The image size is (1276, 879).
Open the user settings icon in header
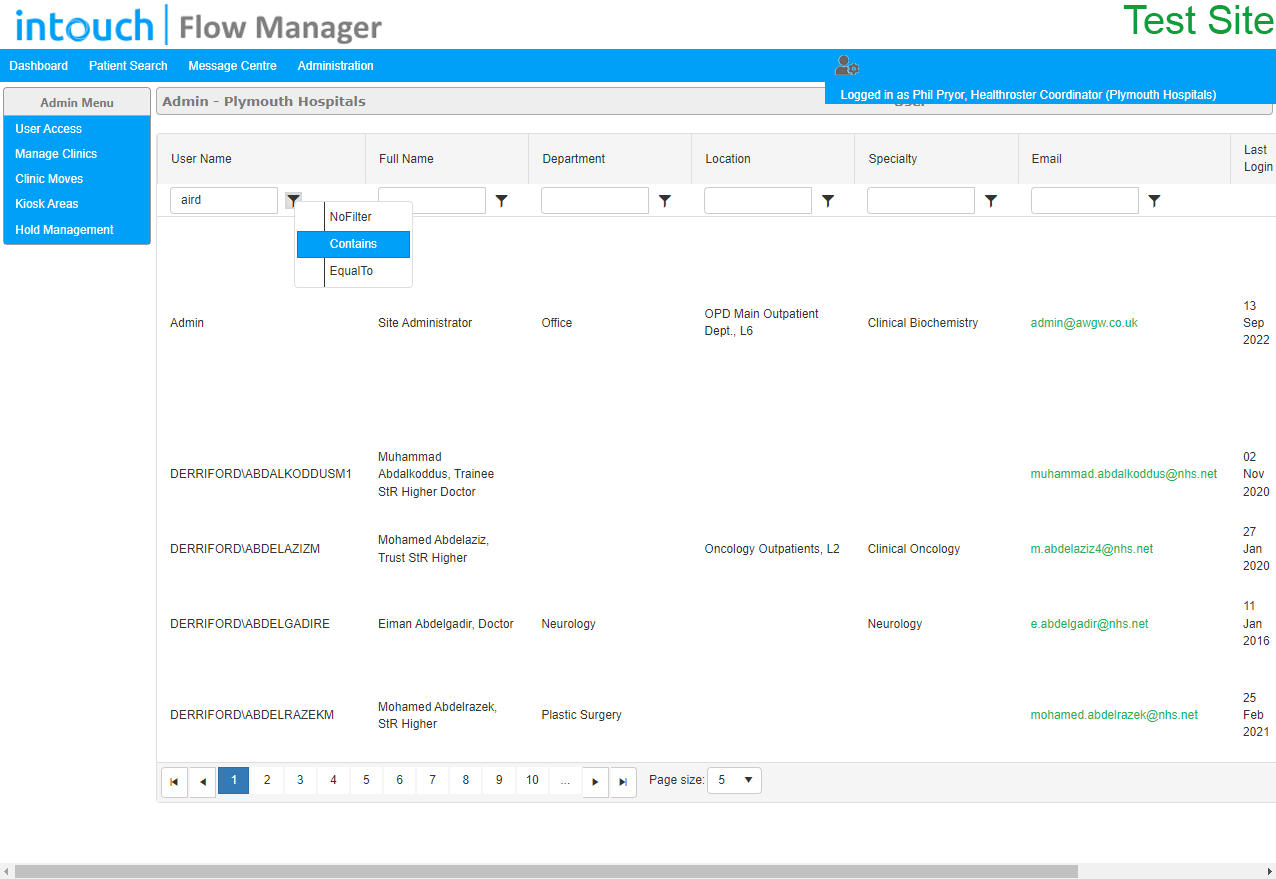(x=847, y=66)
